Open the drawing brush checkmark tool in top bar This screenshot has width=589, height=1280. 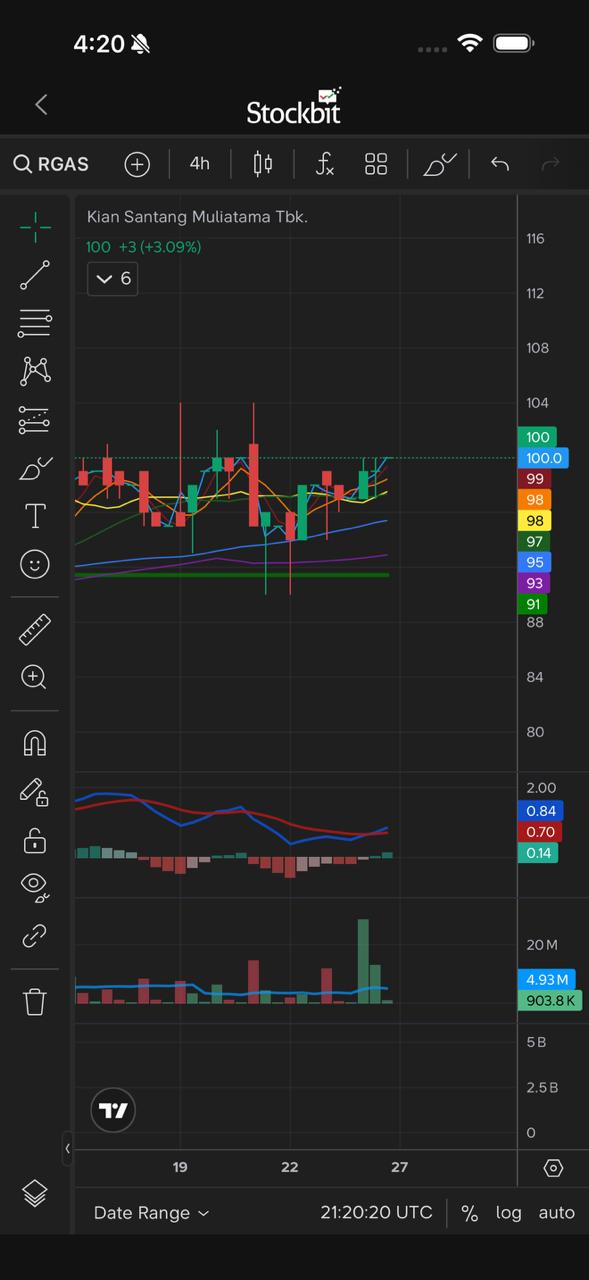440,164
